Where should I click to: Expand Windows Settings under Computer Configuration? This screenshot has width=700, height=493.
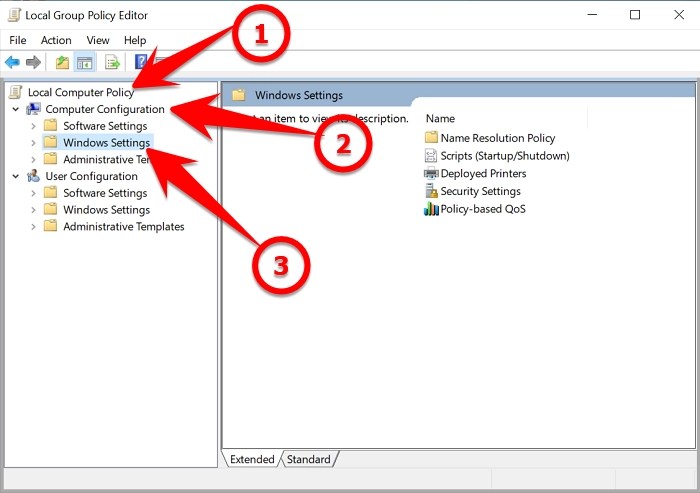pyautogui.click(x=33, y=143)
